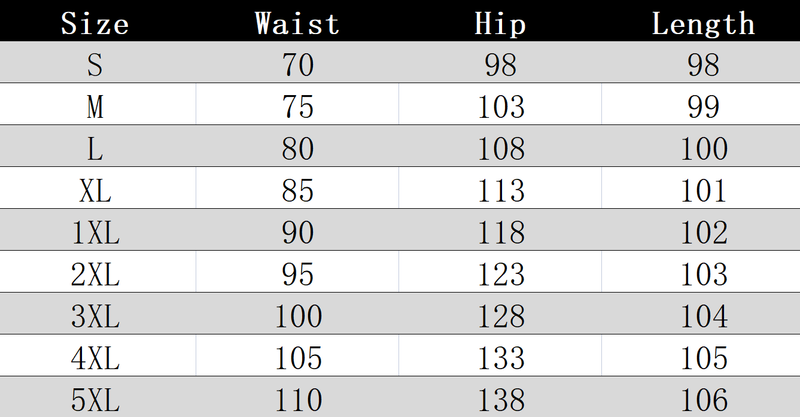Click the Waist column header
The width and height of the screenshot is (800, 417).
click(x=298, y=22)
